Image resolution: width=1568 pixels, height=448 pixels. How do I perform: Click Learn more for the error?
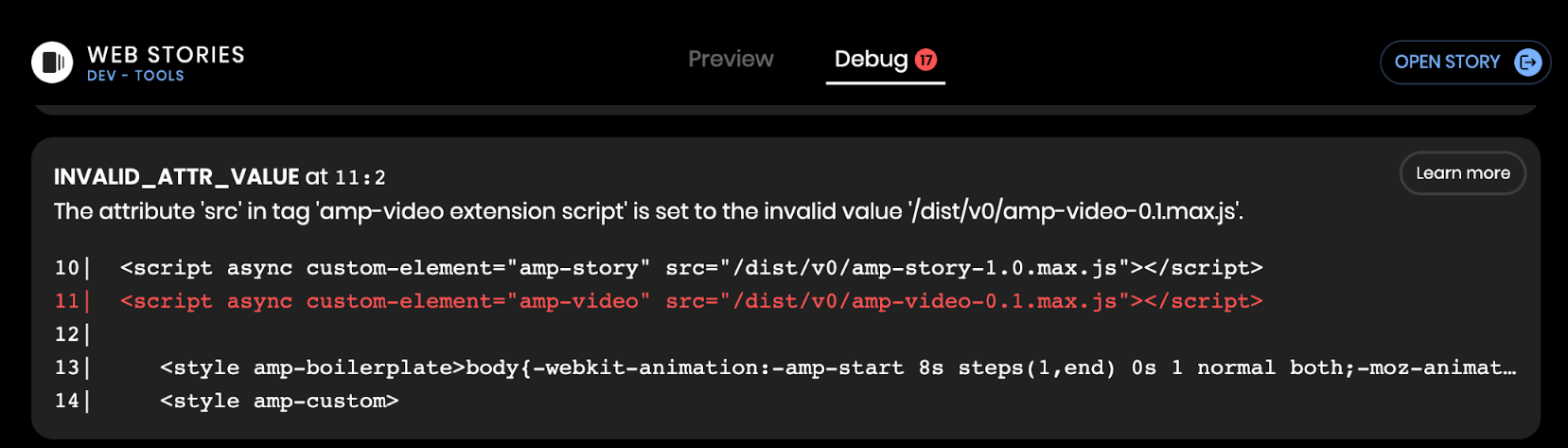pos(1462,173)
